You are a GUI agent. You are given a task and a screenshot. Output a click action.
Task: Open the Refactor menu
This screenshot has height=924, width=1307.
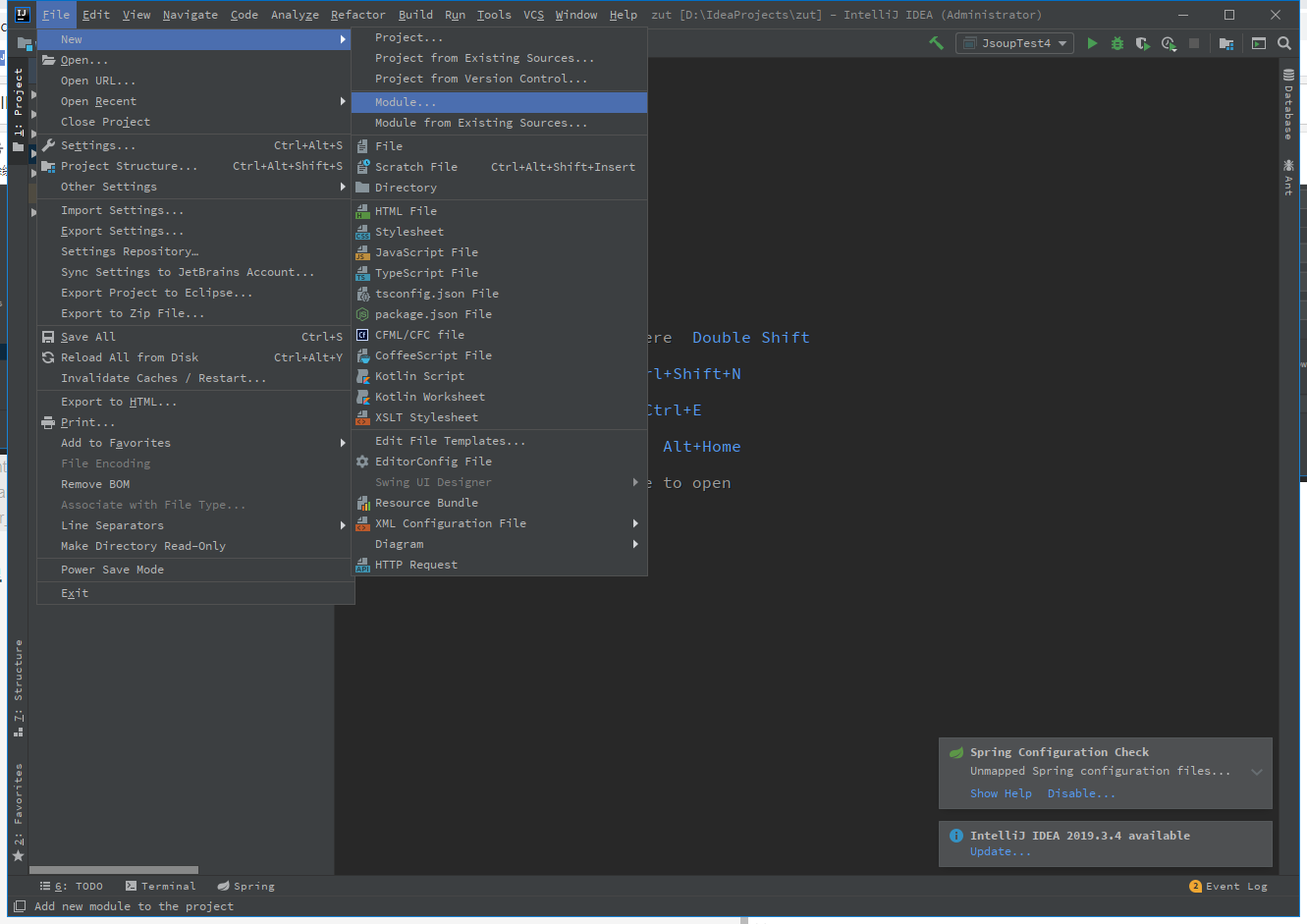[x=357, y=15]
